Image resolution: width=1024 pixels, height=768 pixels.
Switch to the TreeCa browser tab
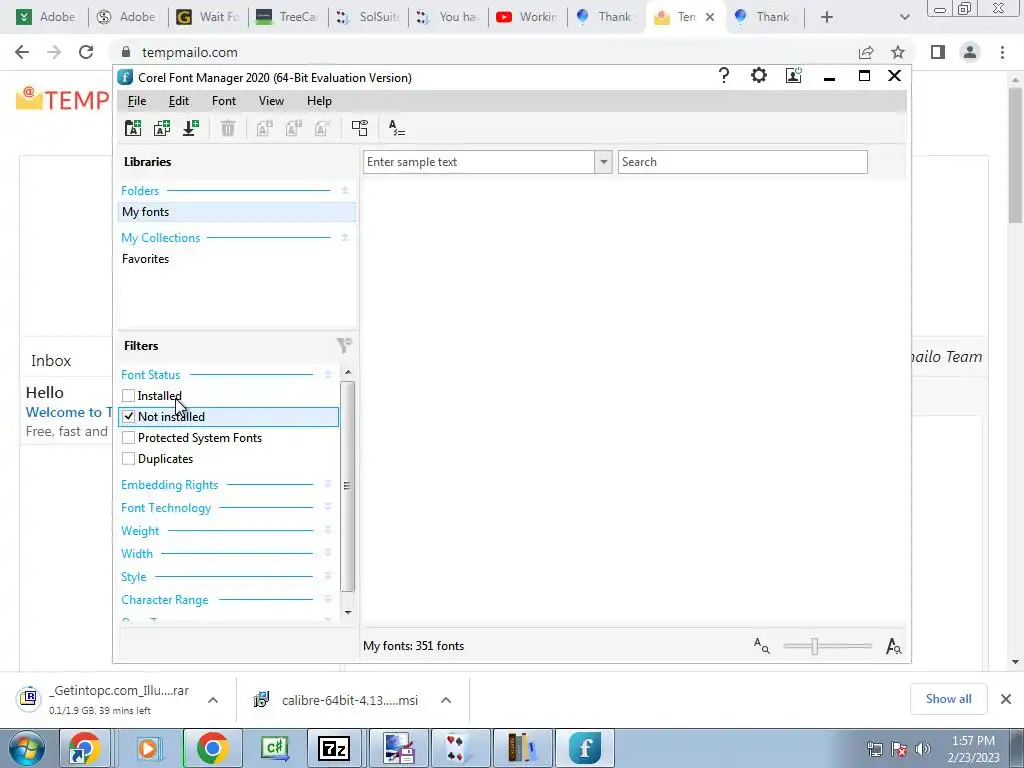[x=287, y=17]
